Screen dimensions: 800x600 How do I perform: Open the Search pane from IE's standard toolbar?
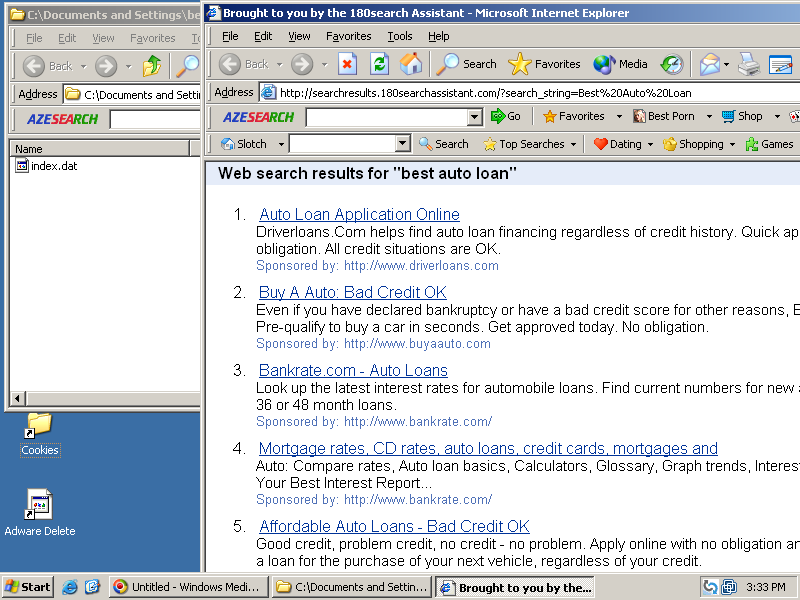[467, 64]
